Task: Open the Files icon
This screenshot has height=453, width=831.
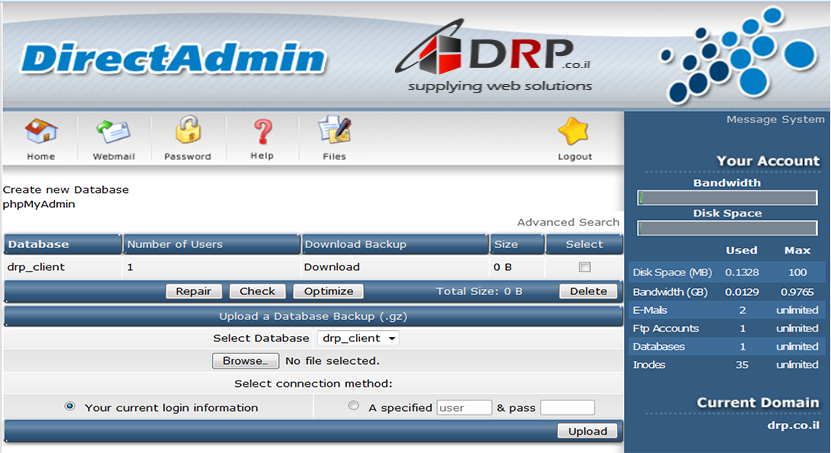Action: pos(334,133)
